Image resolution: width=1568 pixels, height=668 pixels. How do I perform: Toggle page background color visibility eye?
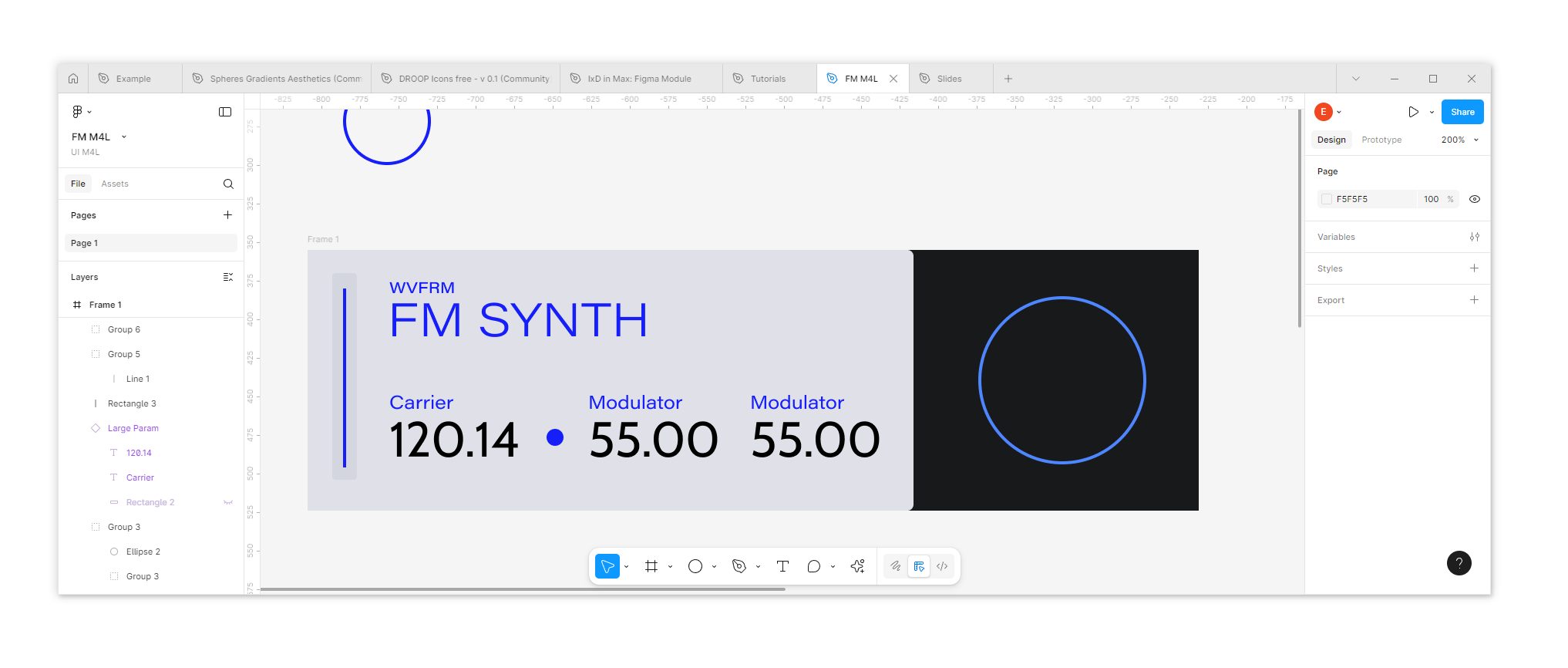1475,199
